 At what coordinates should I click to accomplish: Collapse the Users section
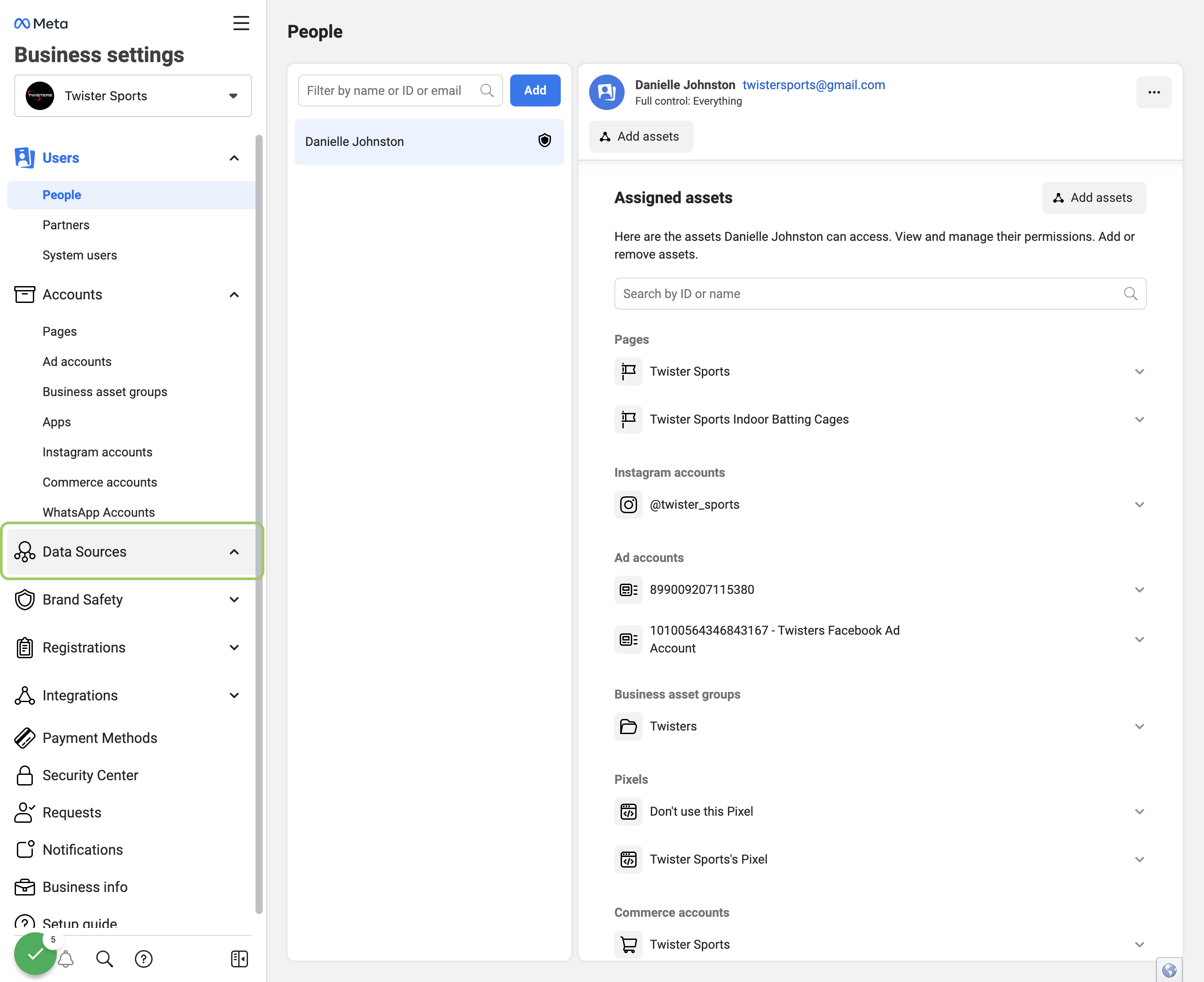234,158
